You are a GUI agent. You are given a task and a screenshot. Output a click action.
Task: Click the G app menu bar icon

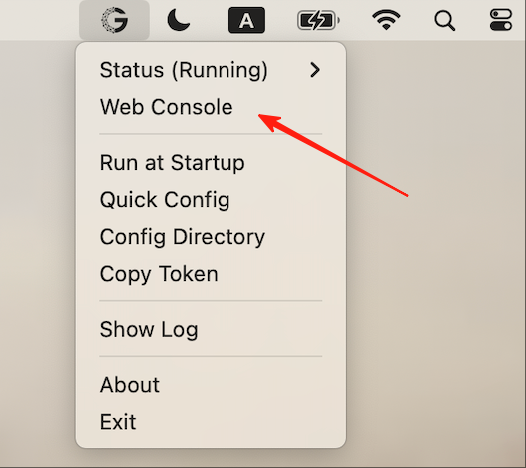pos(114,20)
